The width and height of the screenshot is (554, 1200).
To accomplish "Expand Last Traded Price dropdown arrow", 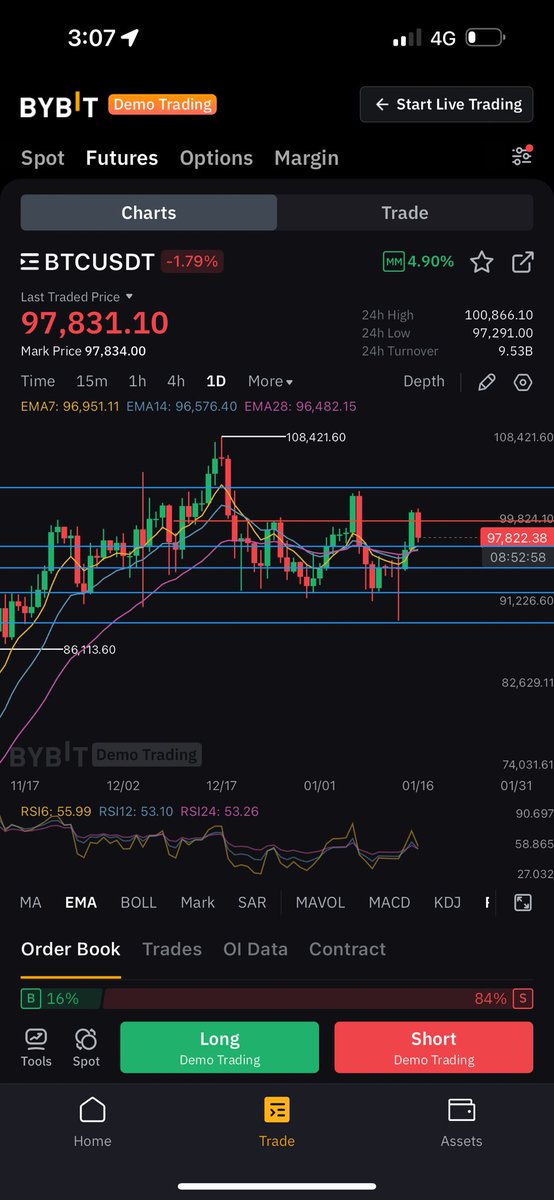I will click(x=129, y=297).
